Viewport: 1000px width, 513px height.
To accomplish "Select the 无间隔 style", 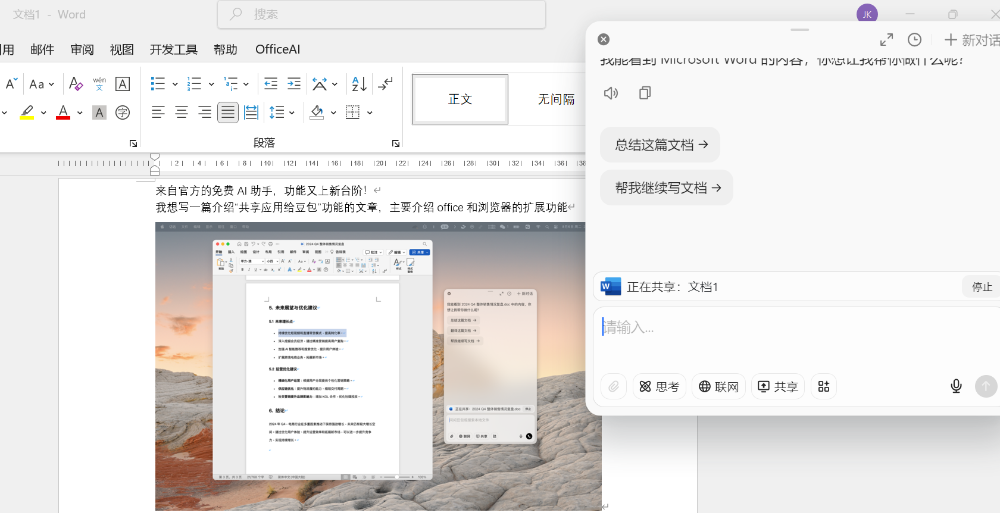I will [556, 99].
